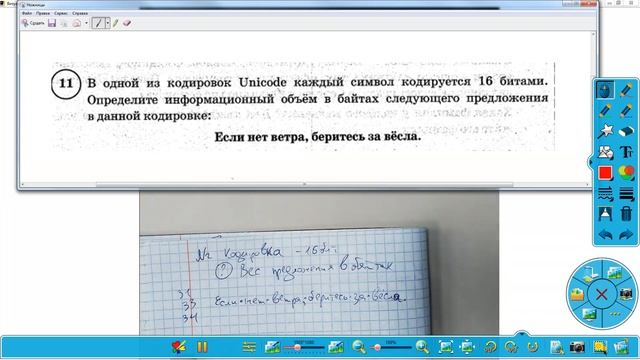Select the text tool (Tt icon)

coord(626,152)
